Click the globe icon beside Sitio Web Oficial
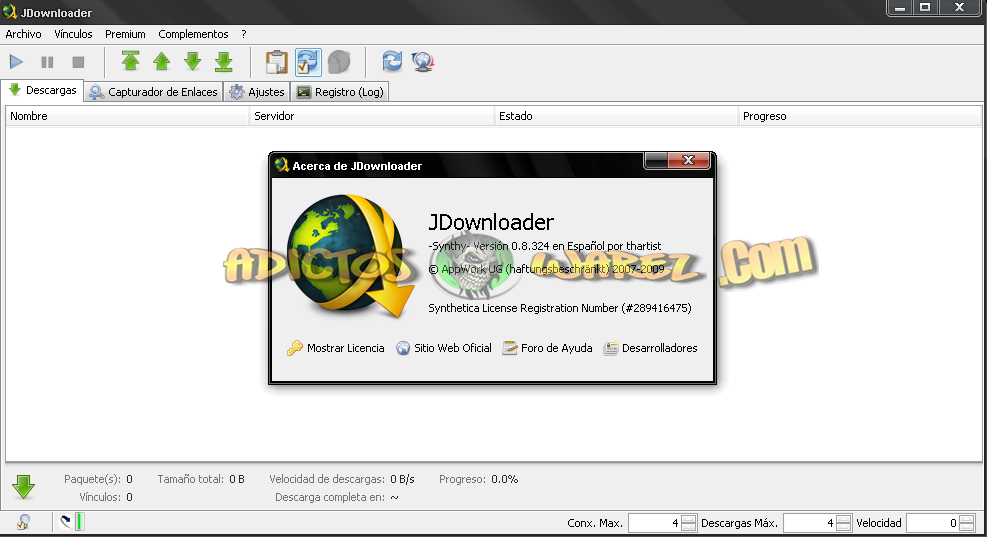The height and width of the screenshot is (537, 987). tap(403, 348)
